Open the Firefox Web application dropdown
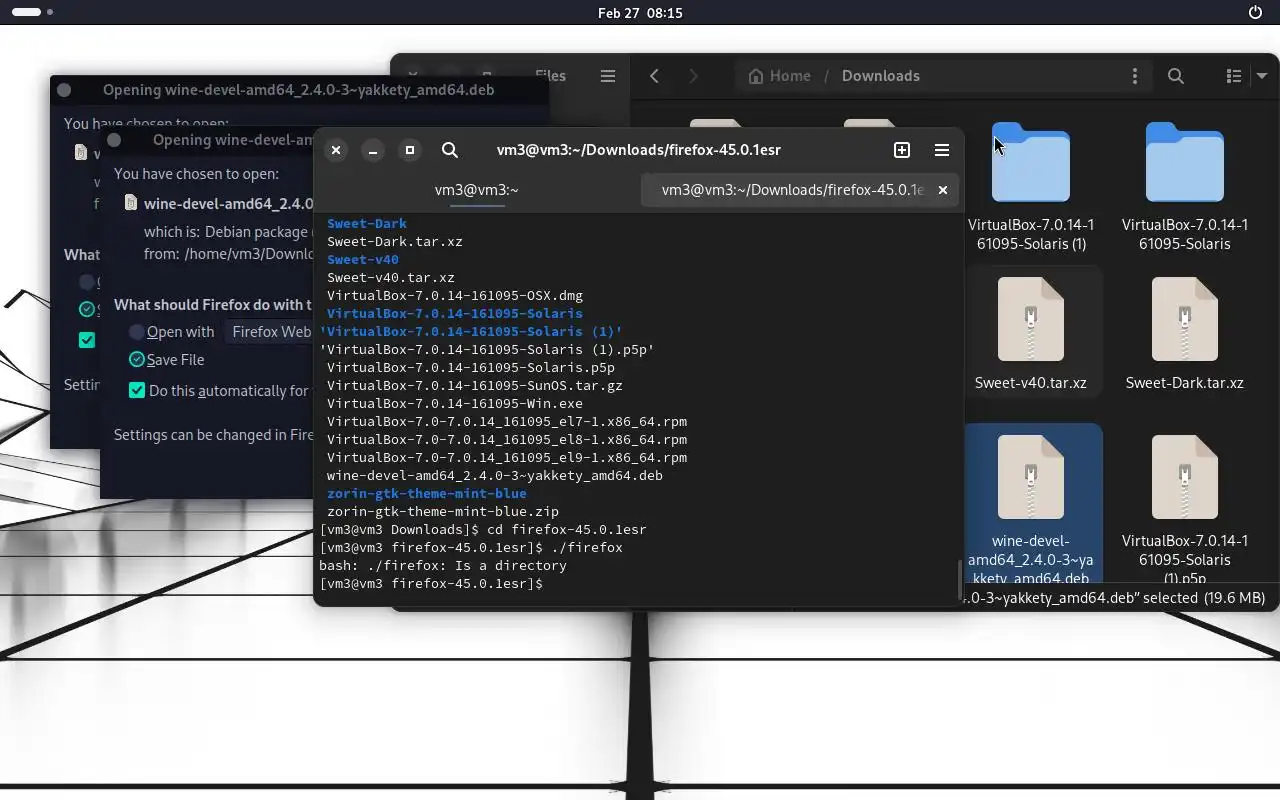 (x=270, y=332)
